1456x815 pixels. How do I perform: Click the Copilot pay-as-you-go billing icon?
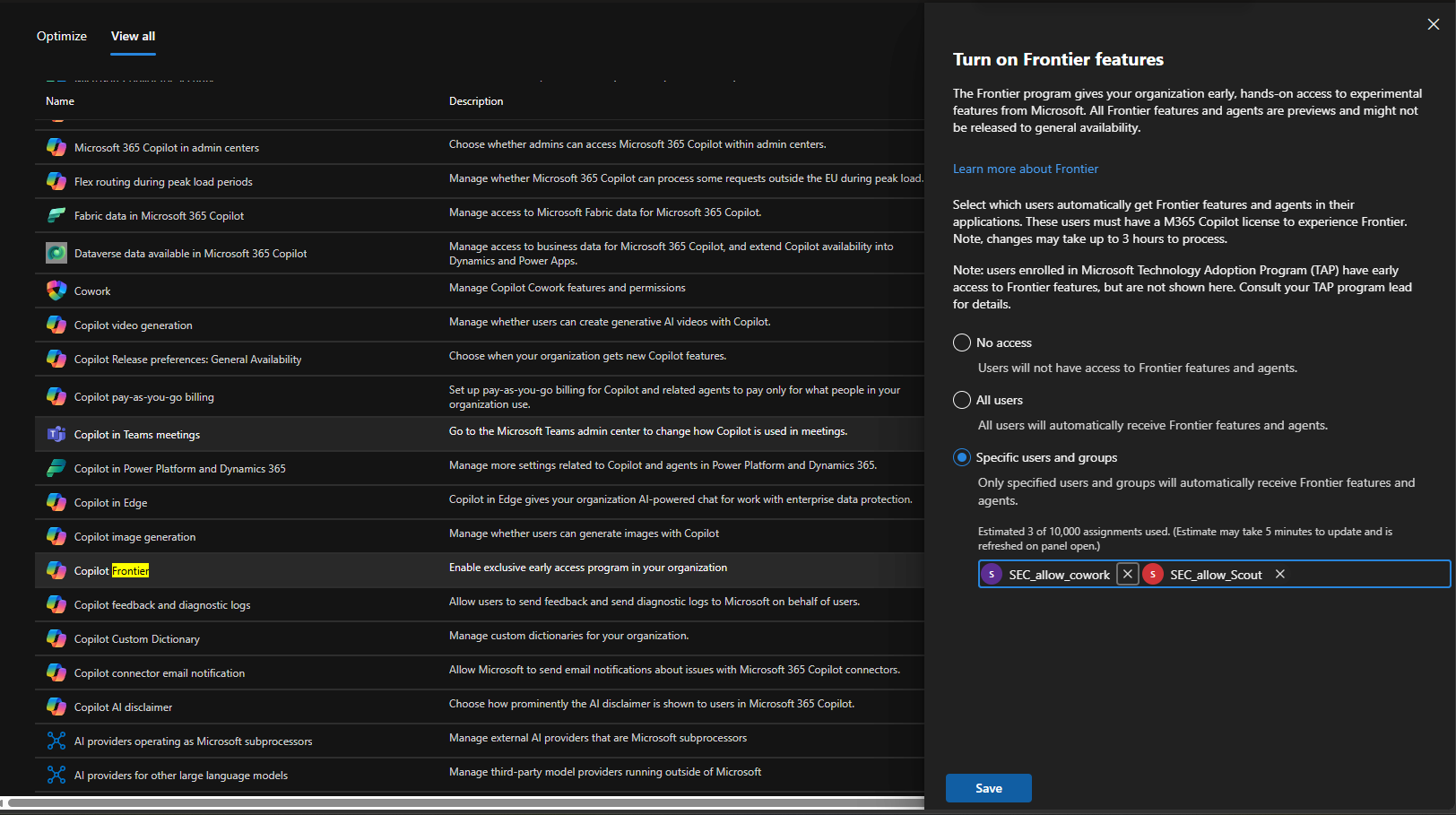56,396
